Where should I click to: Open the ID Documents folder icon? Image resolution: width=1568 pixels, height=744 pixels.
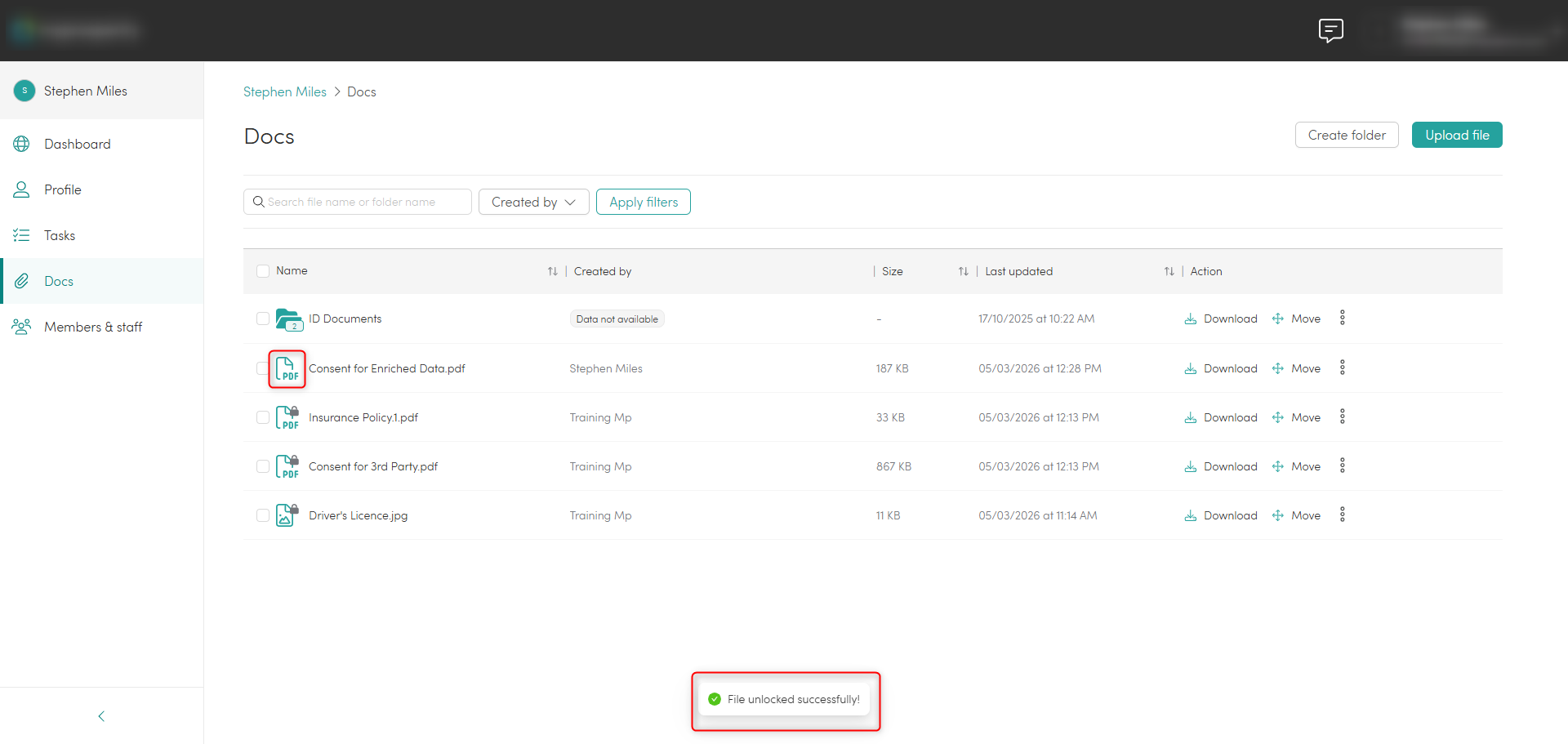(289, 319)
